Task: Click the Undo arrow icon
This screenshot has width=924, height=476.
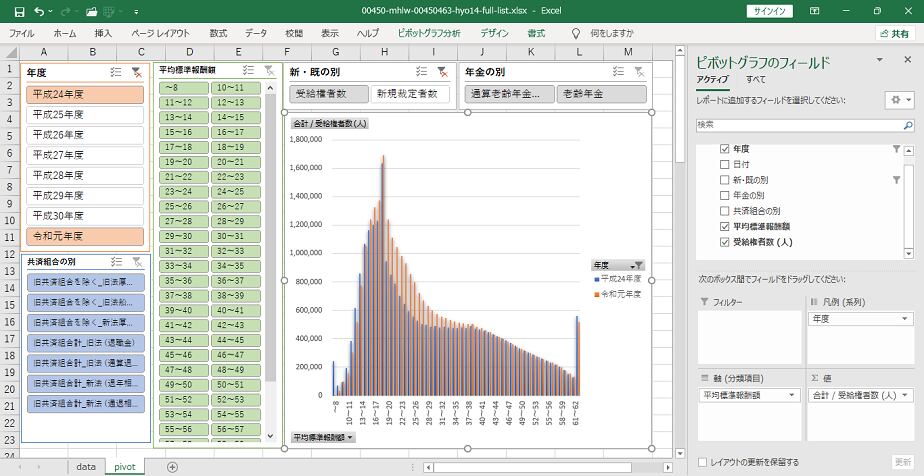Action: pos(38,11)
